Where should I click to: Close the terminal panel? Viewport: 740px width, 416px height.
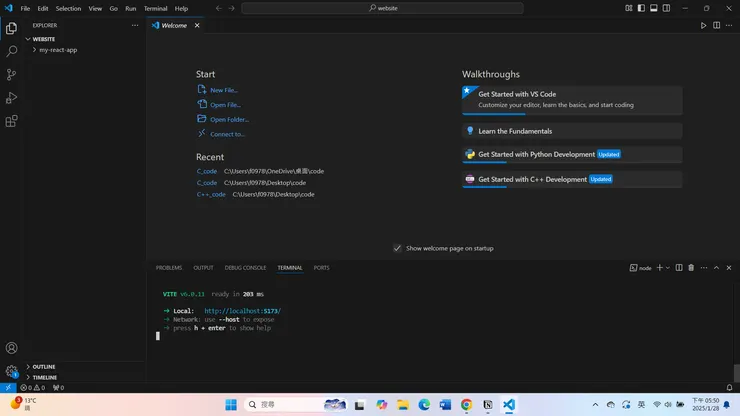(729, 268)
